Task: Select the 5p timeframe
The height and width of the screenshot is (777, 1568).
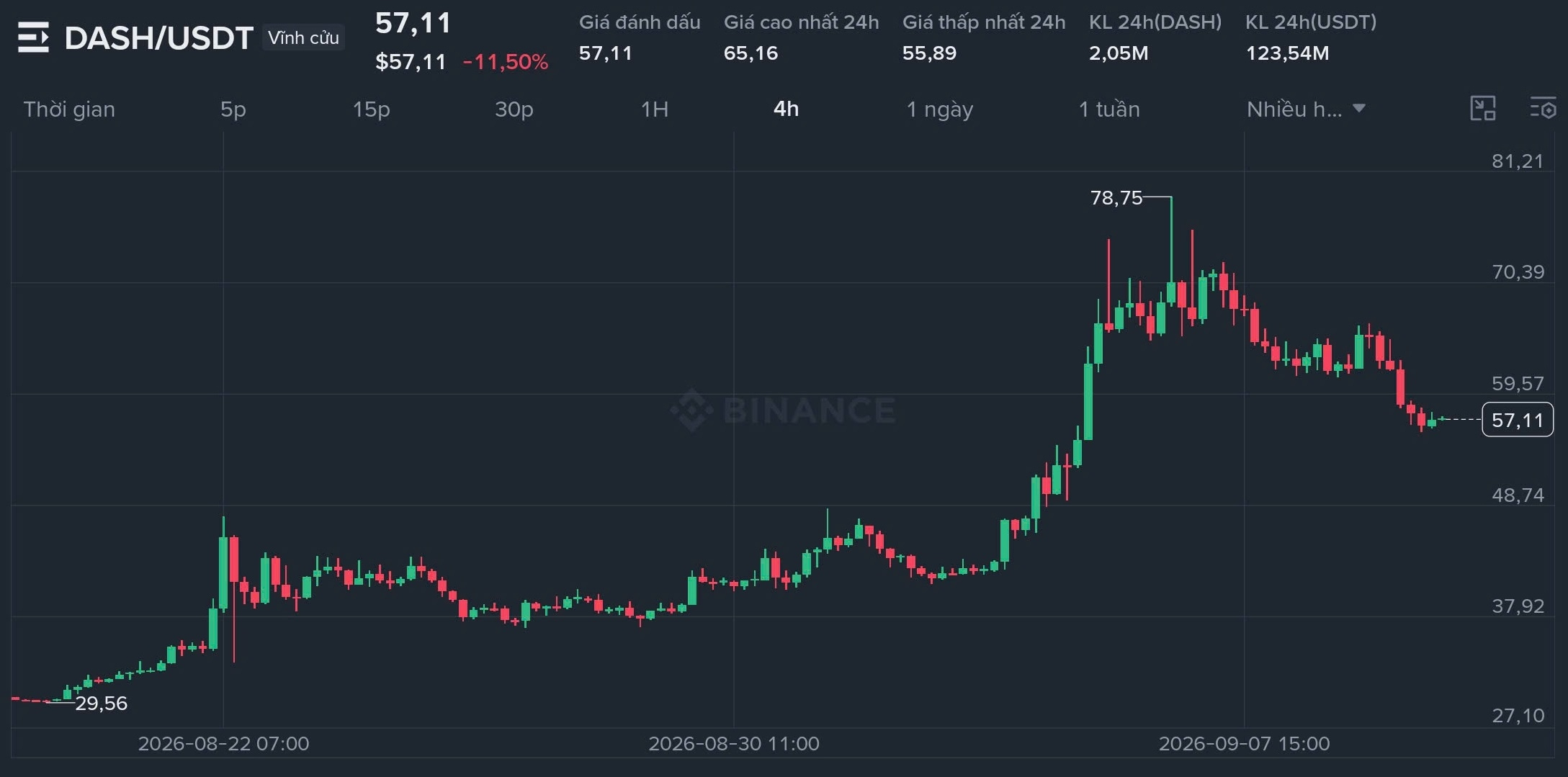Action: pyautogui.click(x=233, y=109)
